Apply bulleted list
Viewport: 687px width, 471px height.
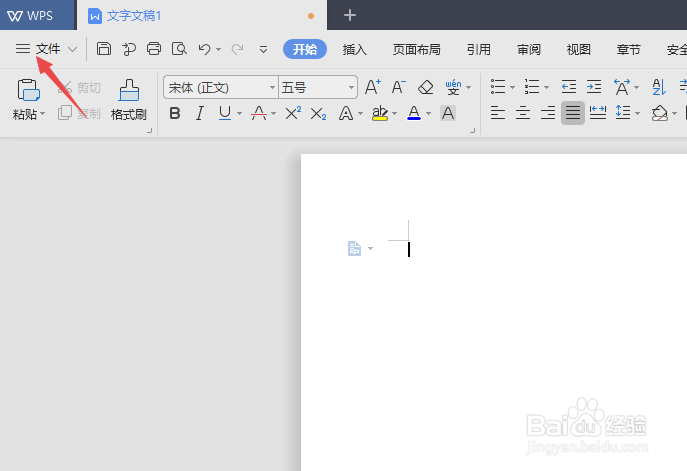(498, 87)
